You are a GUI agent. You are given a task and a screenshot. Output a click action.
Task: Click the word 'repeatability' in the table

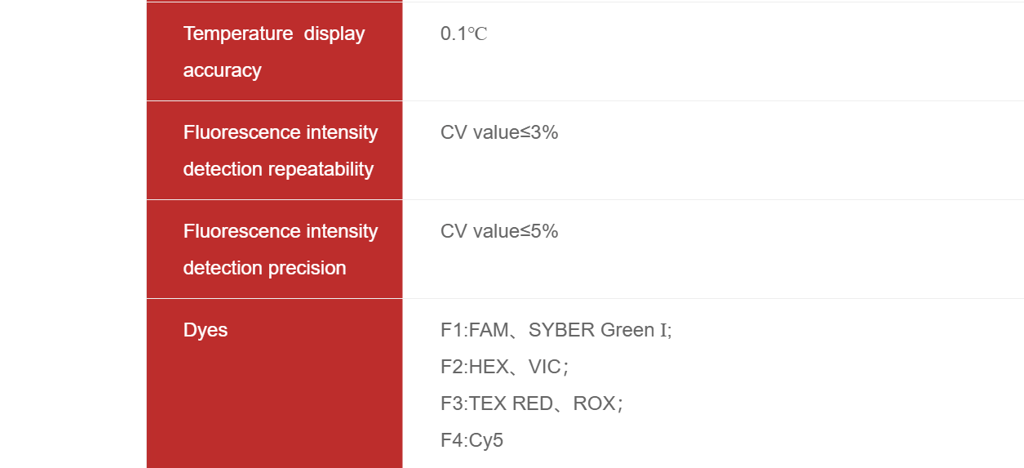(324, 169)
